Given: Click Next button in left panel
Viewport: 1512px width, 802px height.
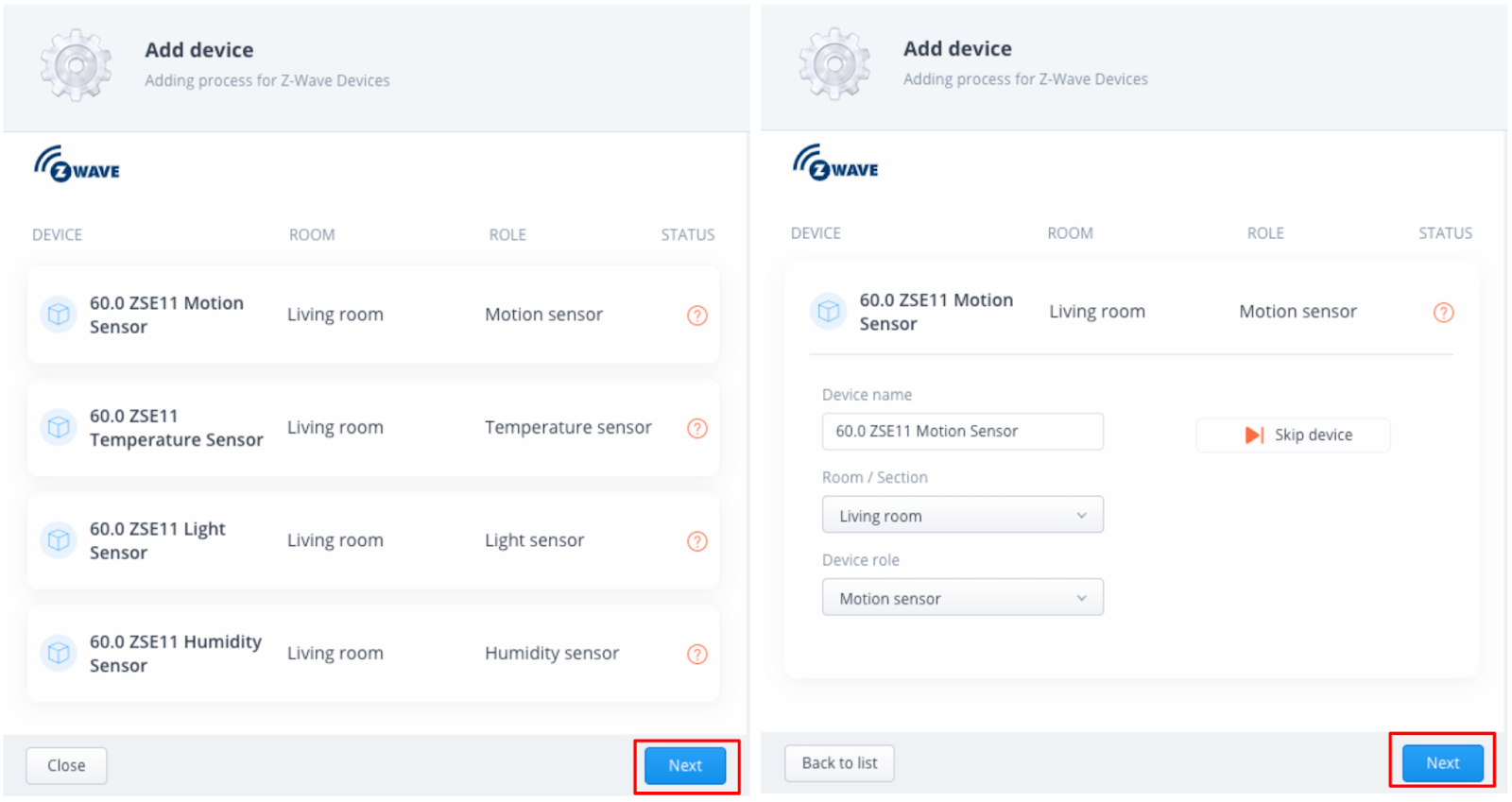Looking at the screenshot, I should (x=685, y=765).
